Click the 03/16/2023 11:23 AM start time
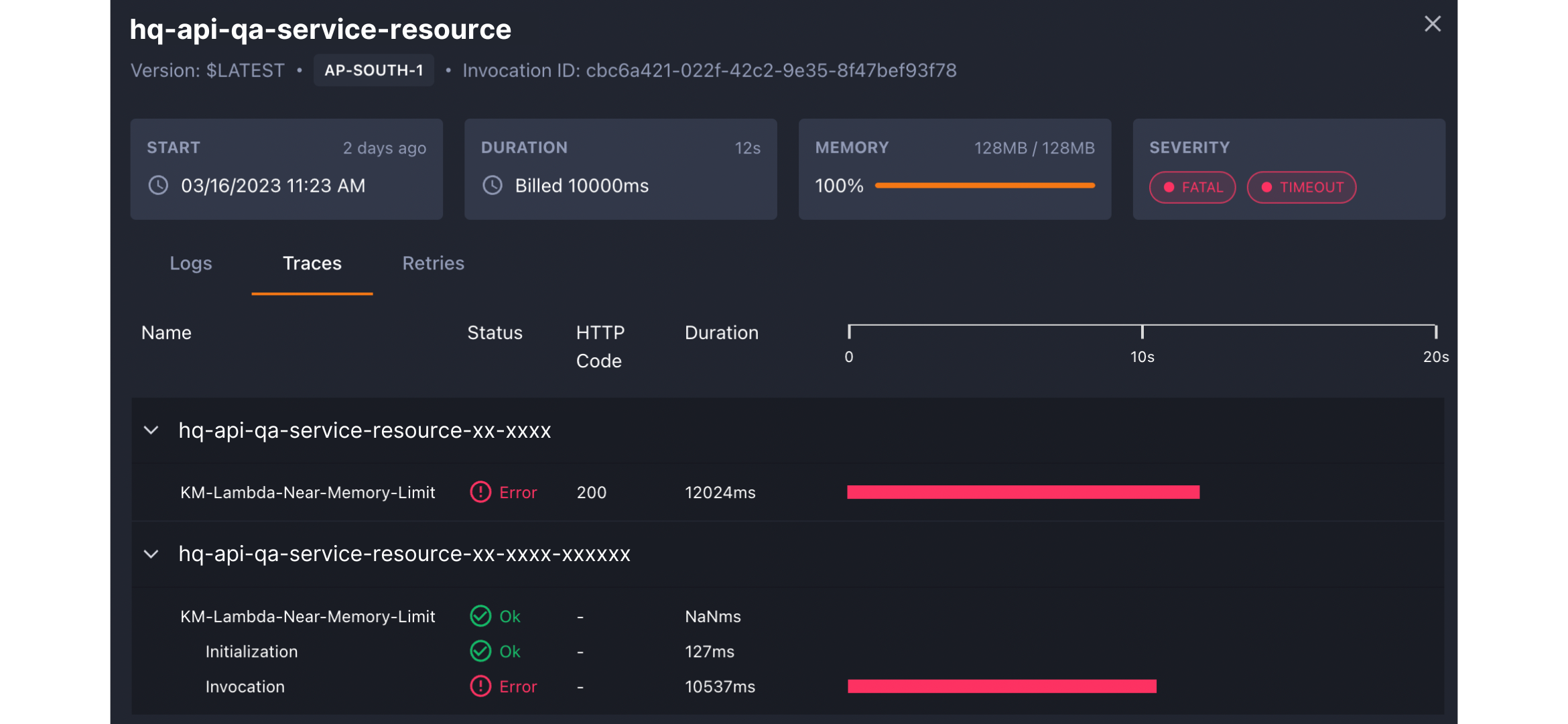The height and width of the screenshot is (724, 1568). click(x=273, y=186)
